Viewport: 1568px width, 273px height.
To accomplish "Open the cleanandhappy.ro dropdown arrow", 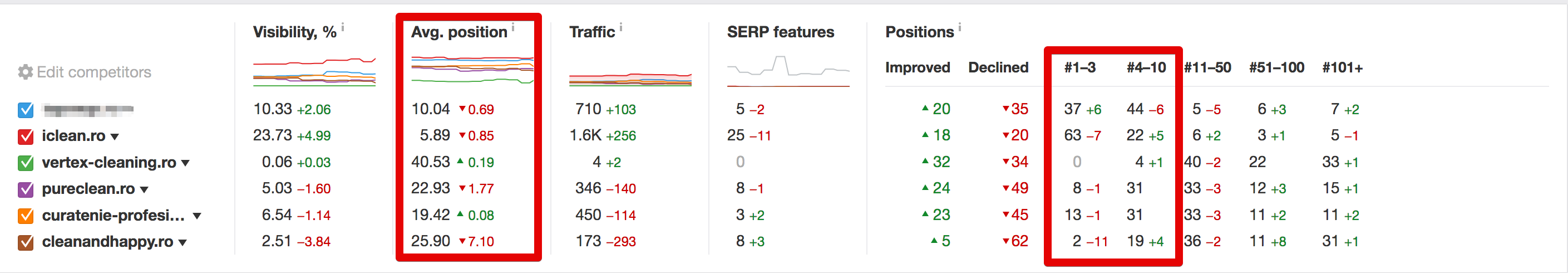I will pyautogui.click(x=182, y=242).
